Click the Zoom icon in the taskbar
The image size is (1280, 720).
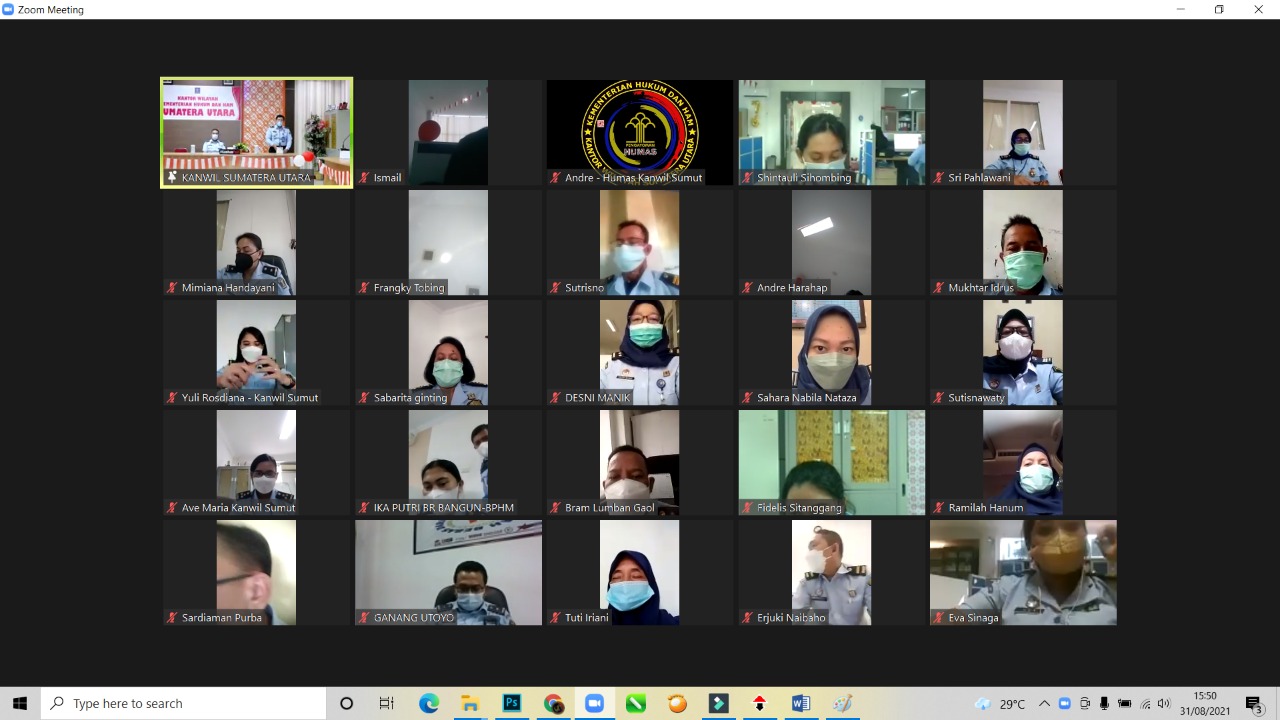coord(594,703)
